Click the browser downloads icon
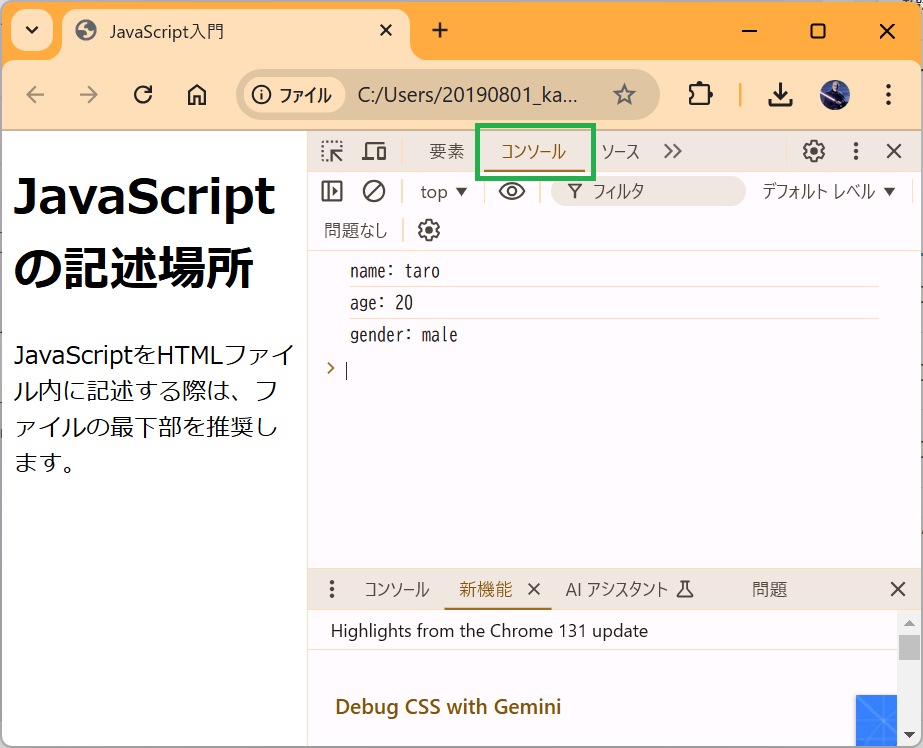The width and height of the screenshot is (923, 748). 780,94
